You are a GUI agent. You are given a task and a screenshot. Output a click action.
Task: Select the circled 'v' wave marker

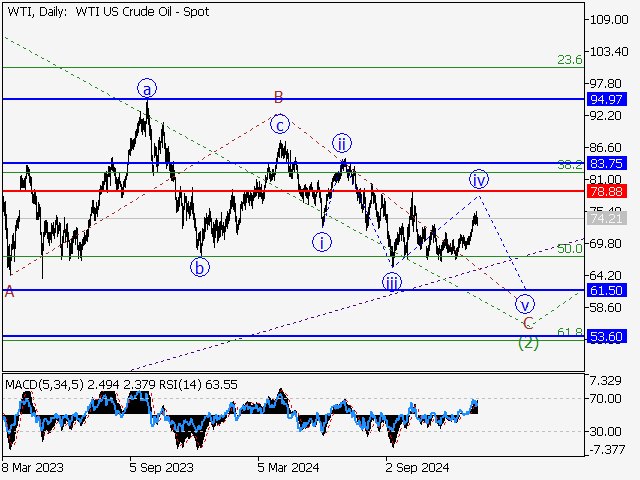(523, 304)
